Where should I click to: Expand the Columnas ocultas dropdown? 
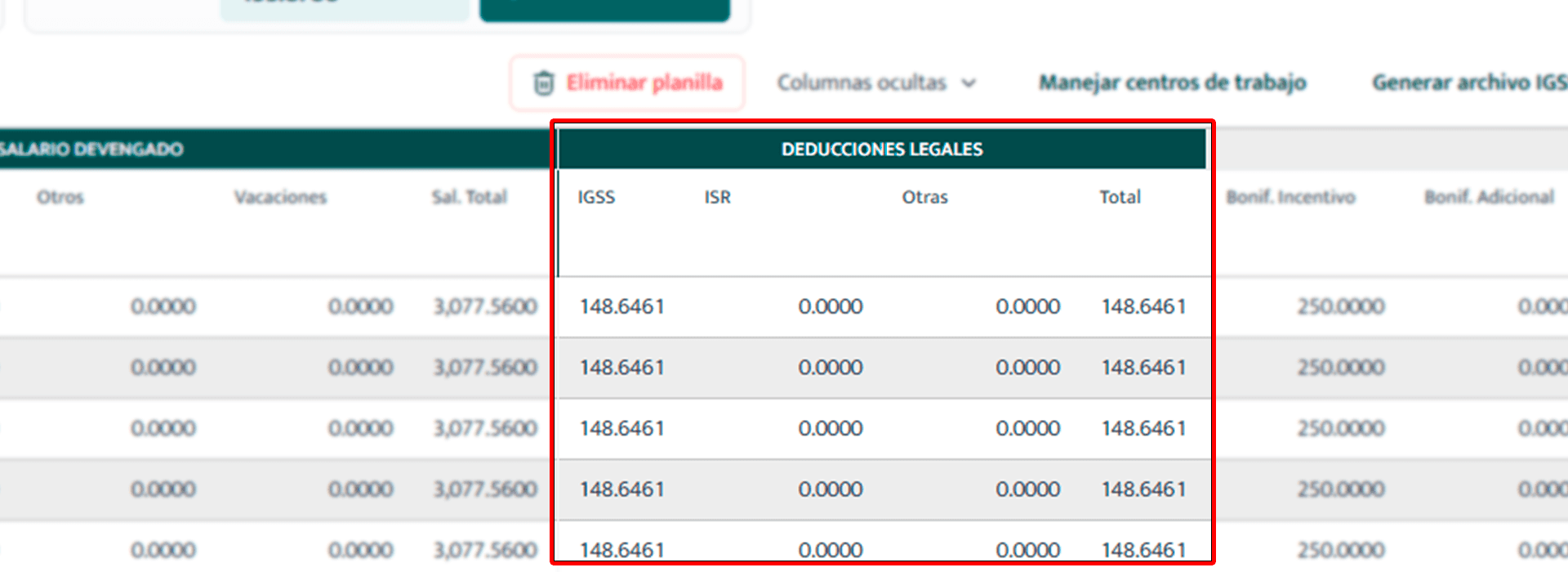click(876, 83)
